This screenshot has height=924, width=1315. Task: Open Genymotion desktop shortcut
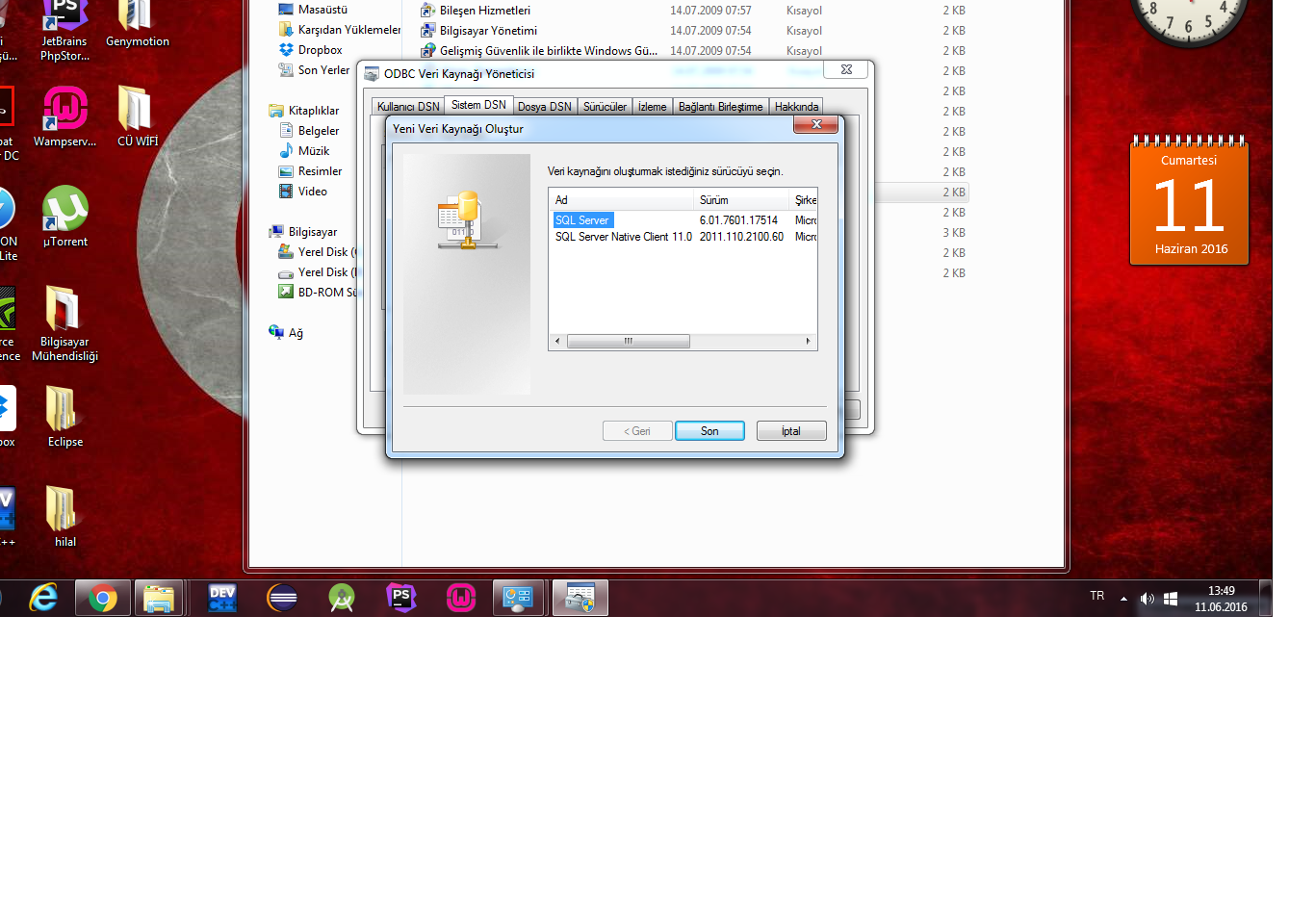[x=137, y=25]
